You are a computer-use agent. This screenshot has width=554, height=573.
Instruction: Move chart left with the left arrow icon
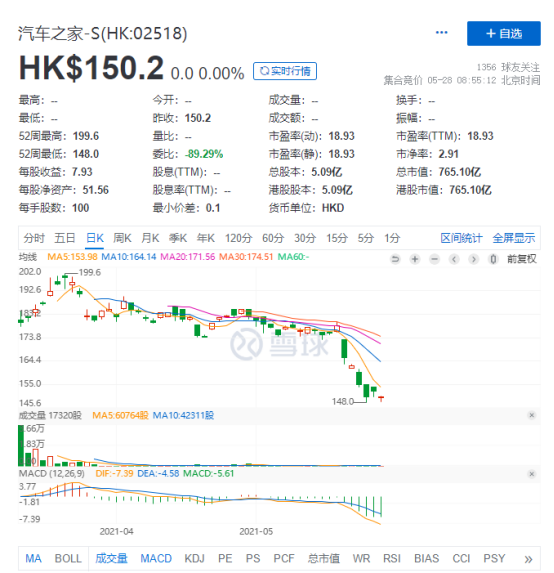[x=454, y=259]
